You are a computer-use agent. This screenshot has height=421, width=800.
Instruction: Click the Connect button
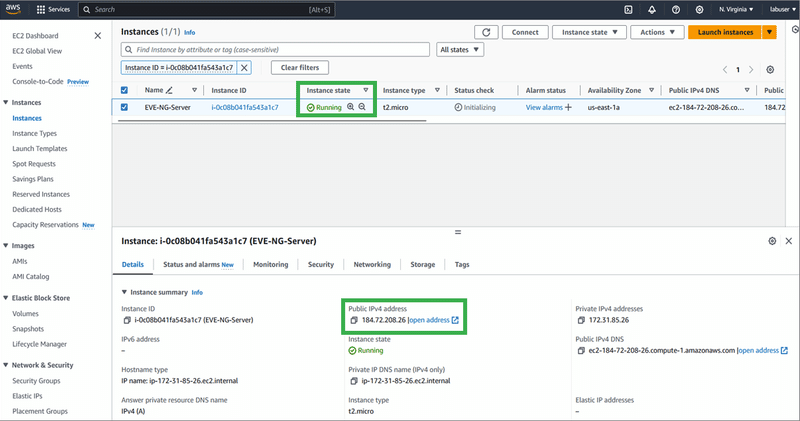pos(525,32)
